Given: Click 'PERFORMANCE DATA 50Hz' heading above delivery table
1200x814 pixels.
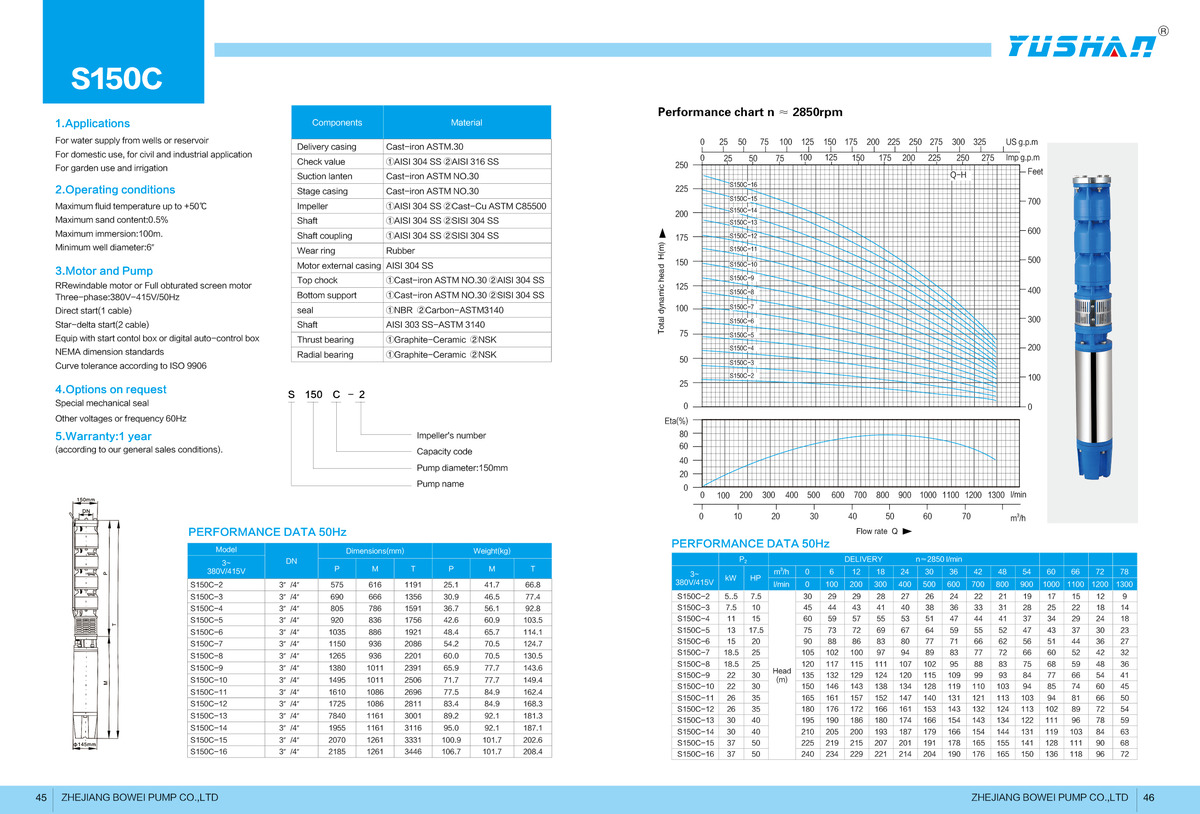Looking at the screenshot, I should point(750,543).
